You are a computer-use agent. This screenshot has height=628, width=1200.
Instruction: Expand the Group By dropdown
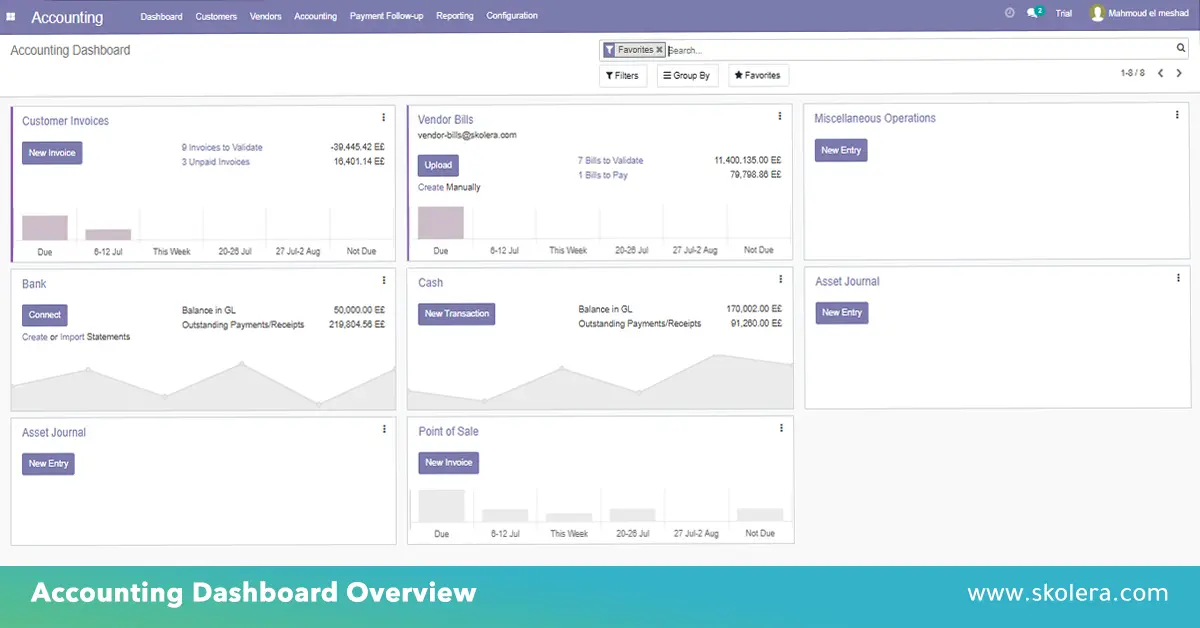686,75
